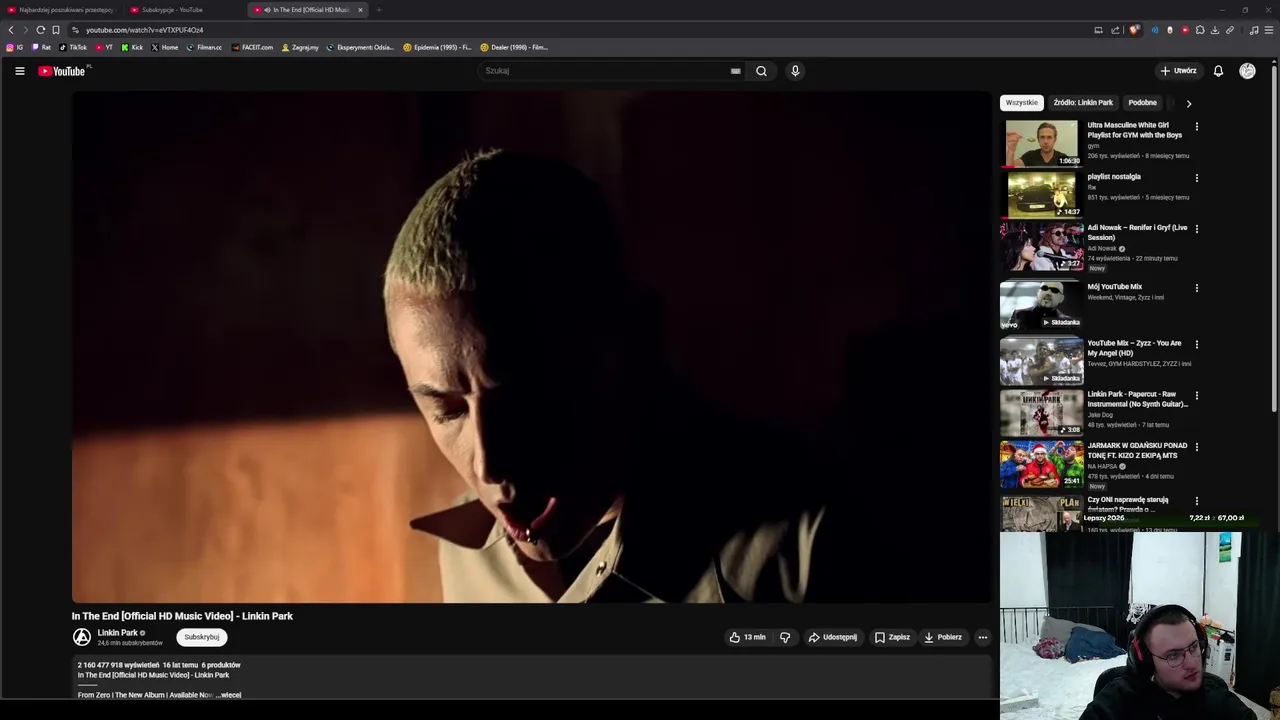The image size is (1280, 720).
Task: Open 'Adi Nowak – Renifer i Gryf' title
Action: point(1137,232)
